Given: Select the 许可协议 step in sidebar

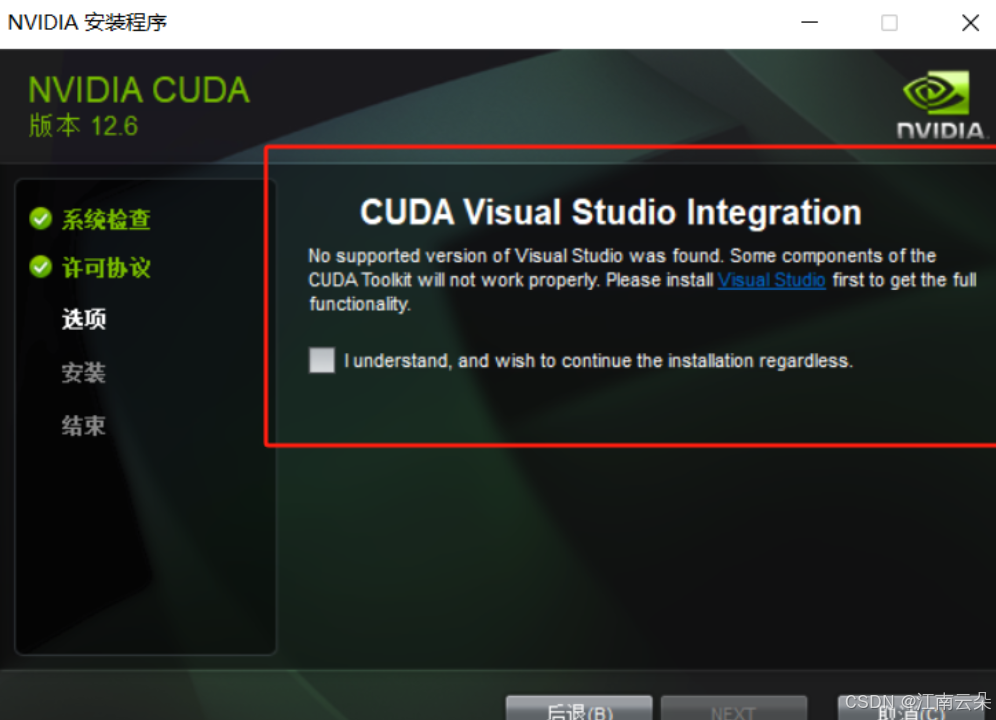Looking at the screenshot, I should pyautogui.click(x=106, y=268).
